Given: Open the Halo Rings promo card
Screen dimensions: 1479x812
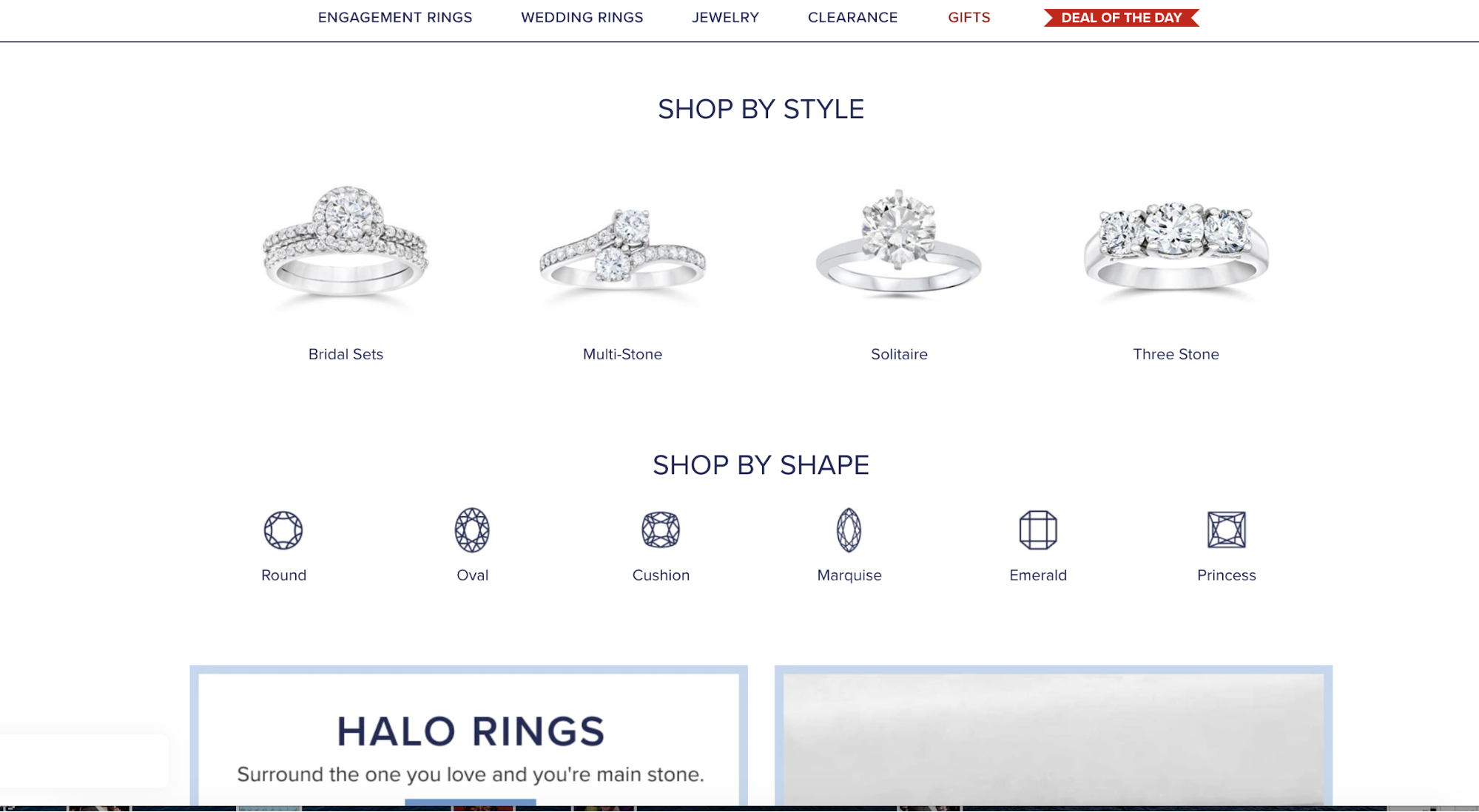Looking at the screenshot, I should [x=469, y=735].
